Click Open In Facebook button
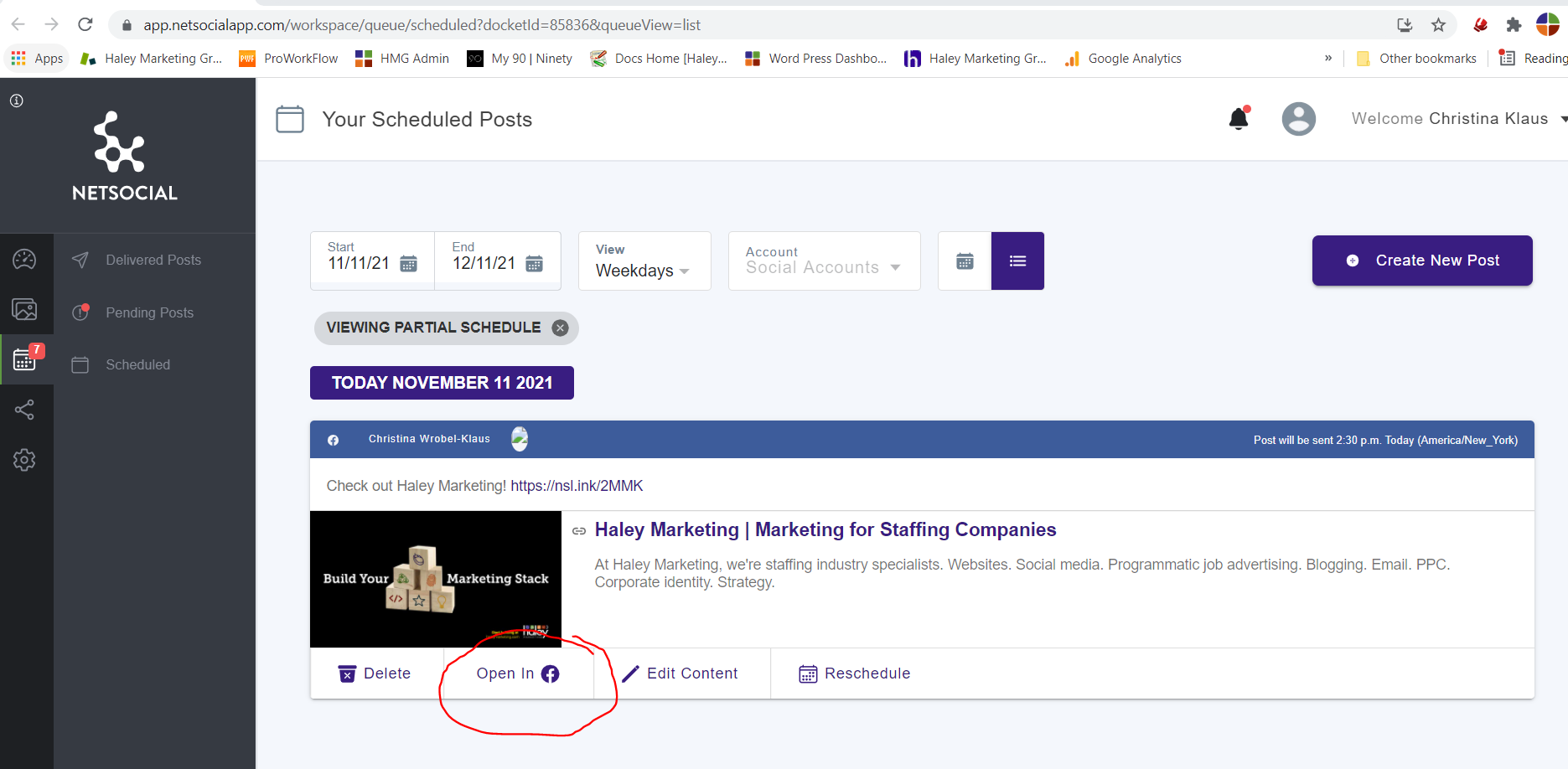 tap(518, 674)
